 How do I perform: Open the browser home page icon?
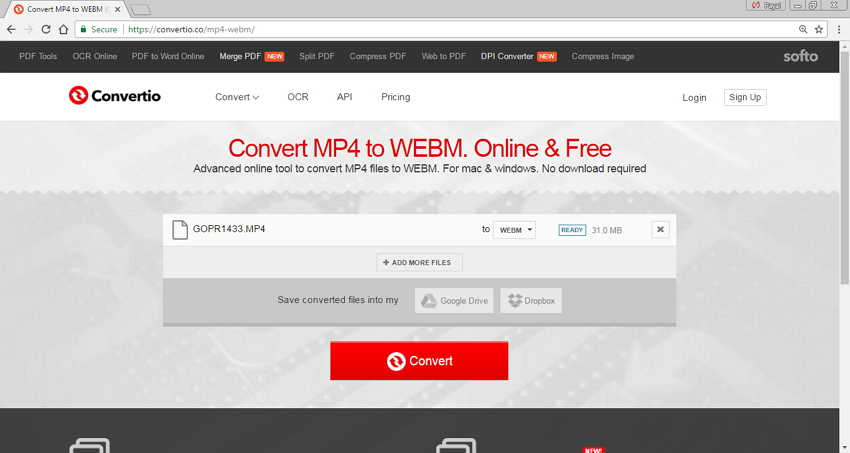[63, 29]
